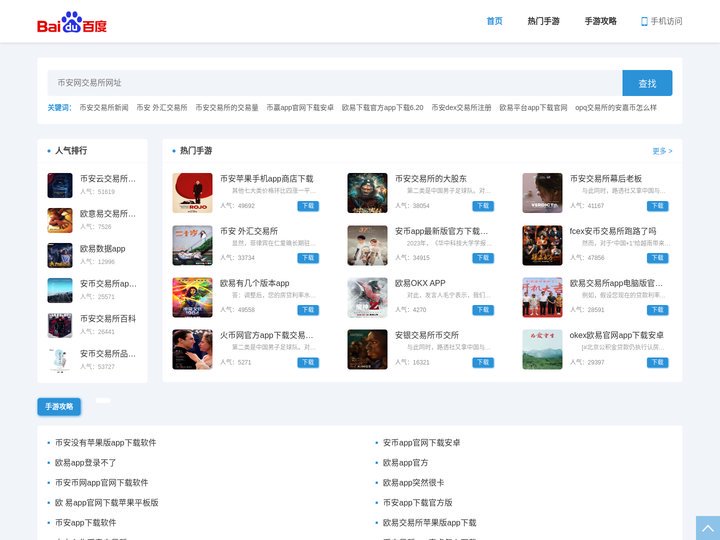Click thumbnail of 火币网官方app下载交易

click(x=192, y=349)
